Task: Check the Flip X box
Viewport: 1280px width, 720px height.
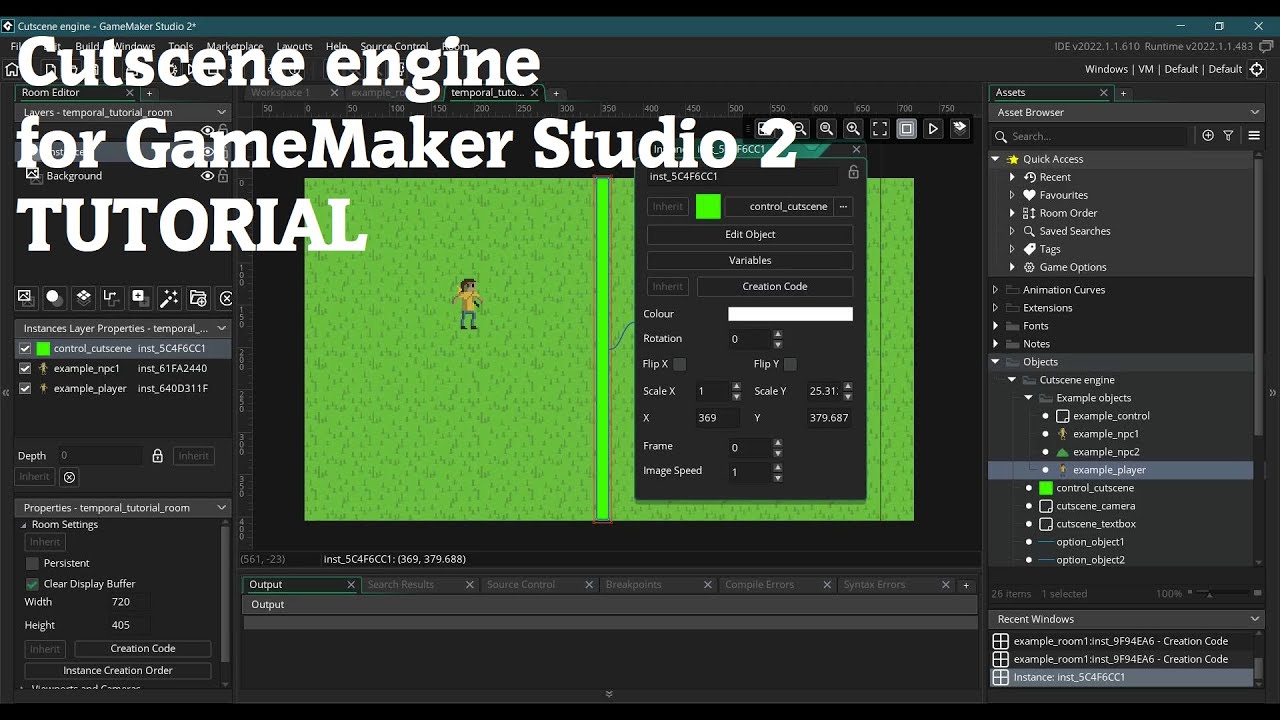Action: (680, 364)
